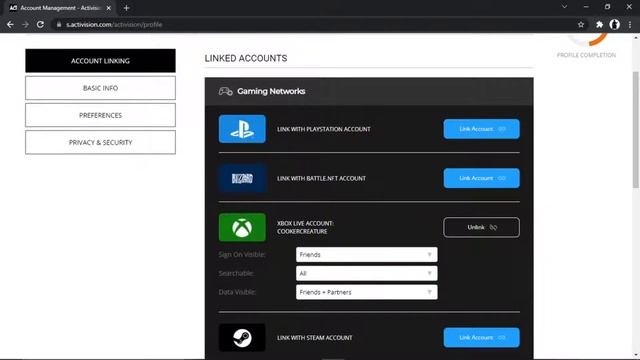Switch to the Privacy & Security section
640x360 pixels.
[100, 142]
